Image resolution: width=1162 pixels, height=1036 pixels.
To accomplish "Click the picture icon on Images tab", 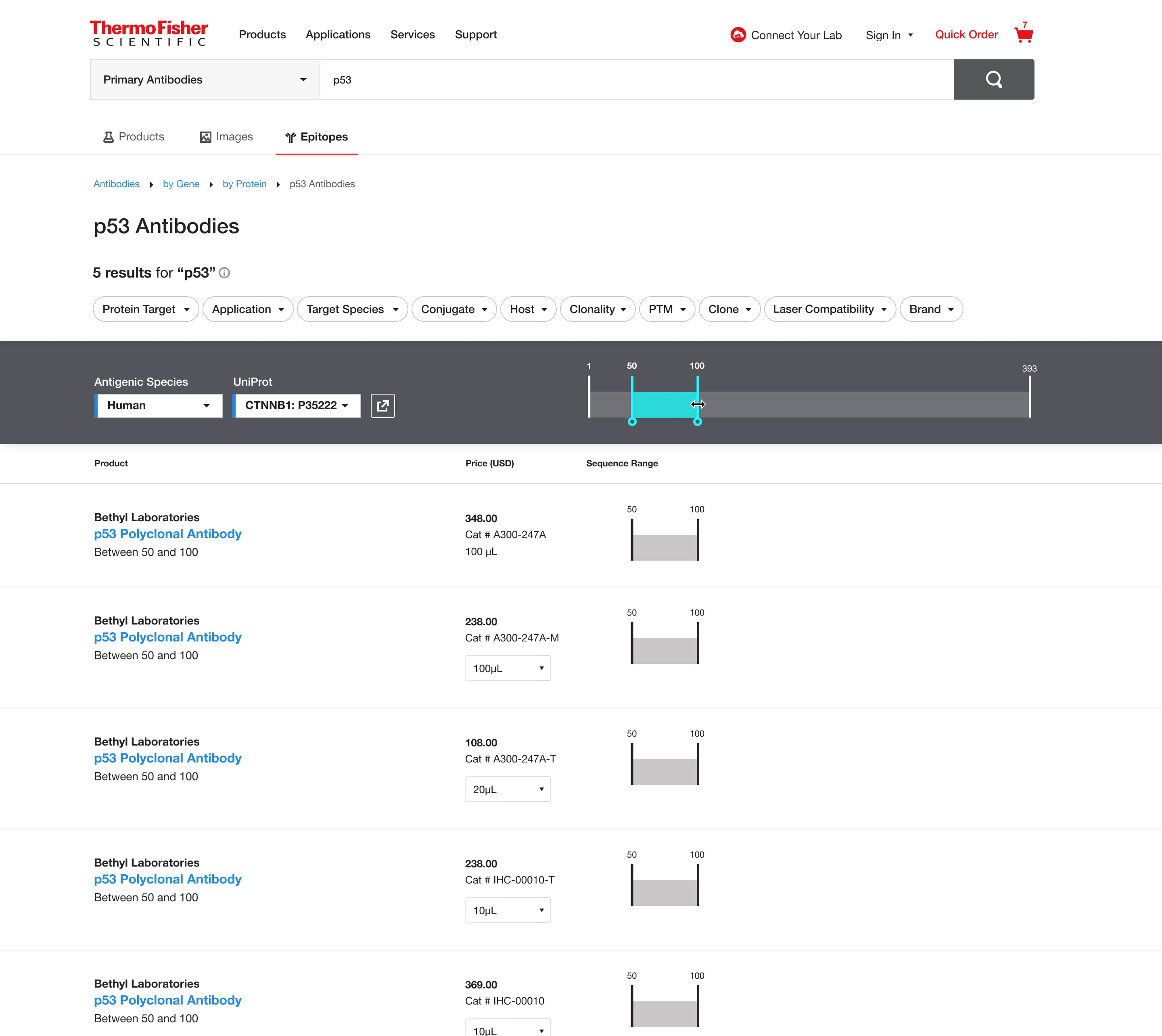I will tap(205, 137).
